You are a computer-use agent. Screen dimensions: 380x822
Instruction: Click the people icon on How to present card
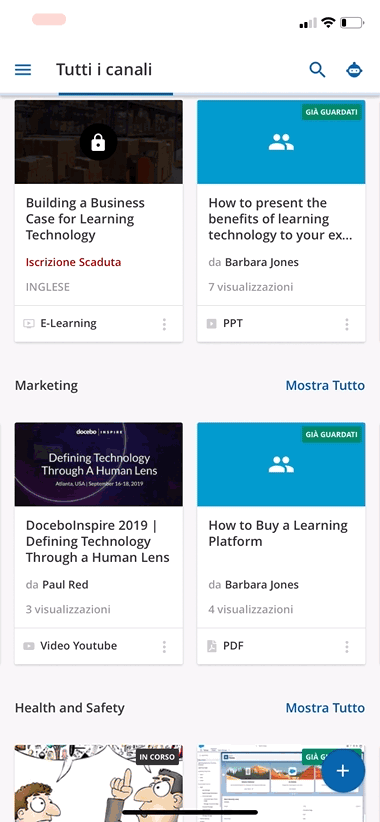tap(281, 142)
